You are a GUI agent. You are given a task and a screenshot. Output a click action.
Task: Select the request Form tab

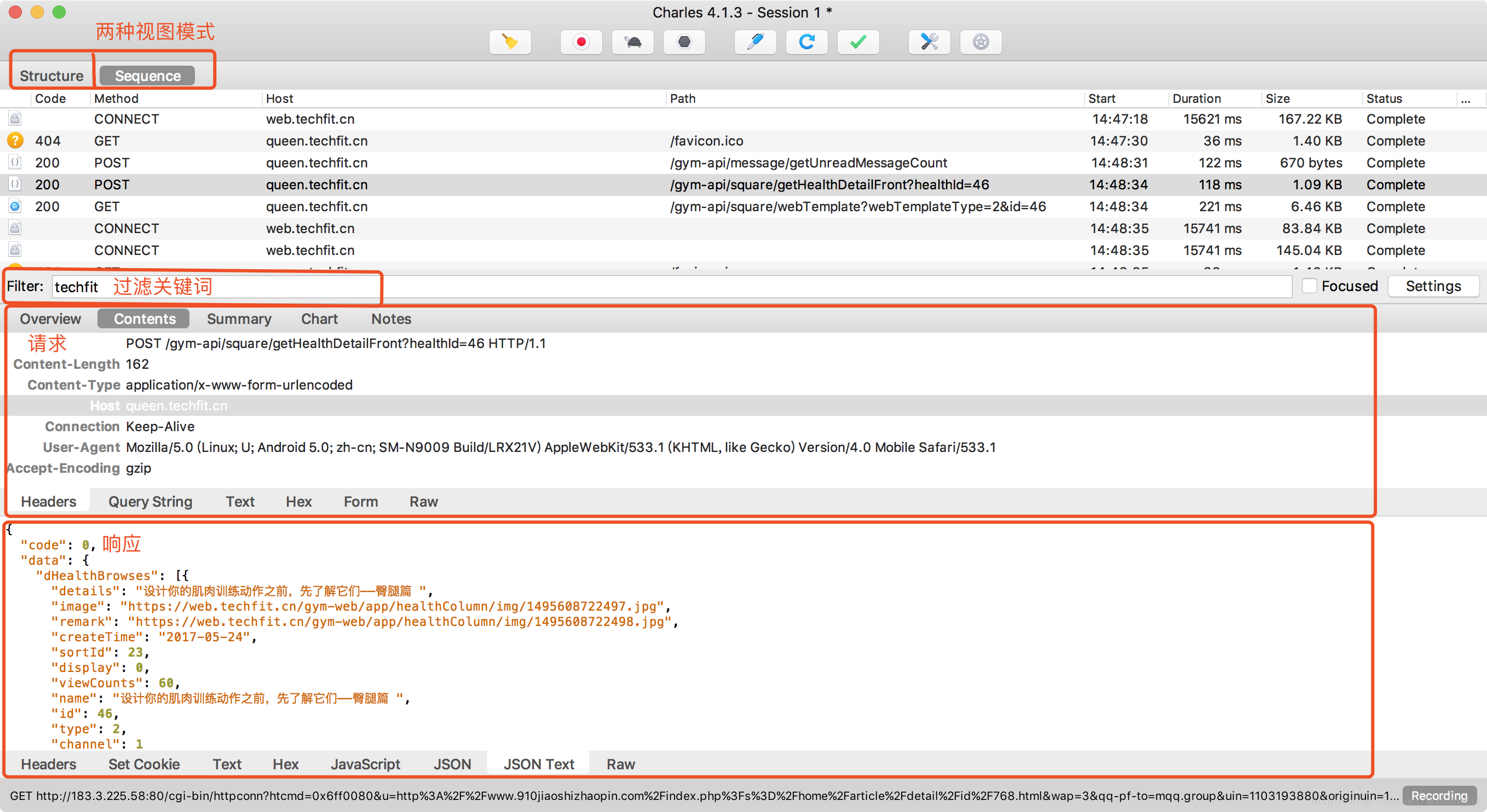[361, 502]
